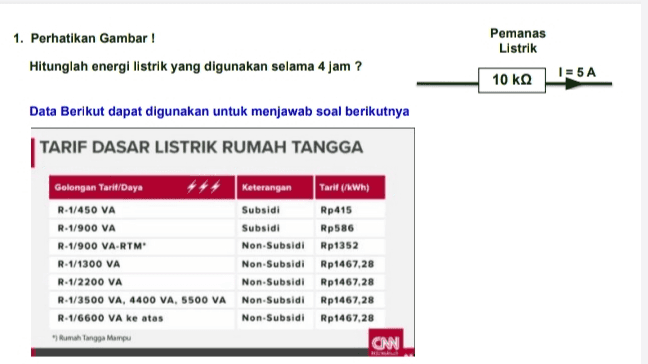Click the 'Pemanas Listrik' label
Image resolution: width=648 pixels, height=364 pixels.
pyautogui.click(x=518, y=40)
